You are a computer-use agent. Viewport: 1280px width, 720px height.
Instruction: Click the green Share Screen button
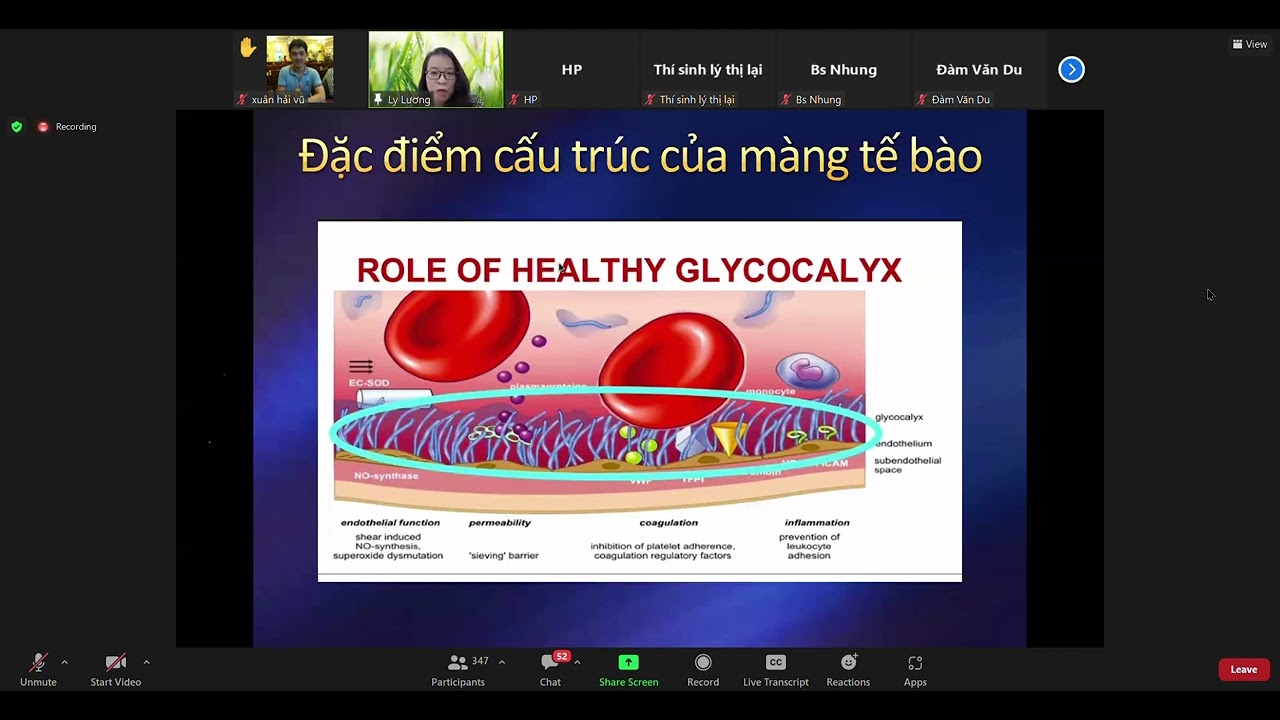(x=628, y=670)
